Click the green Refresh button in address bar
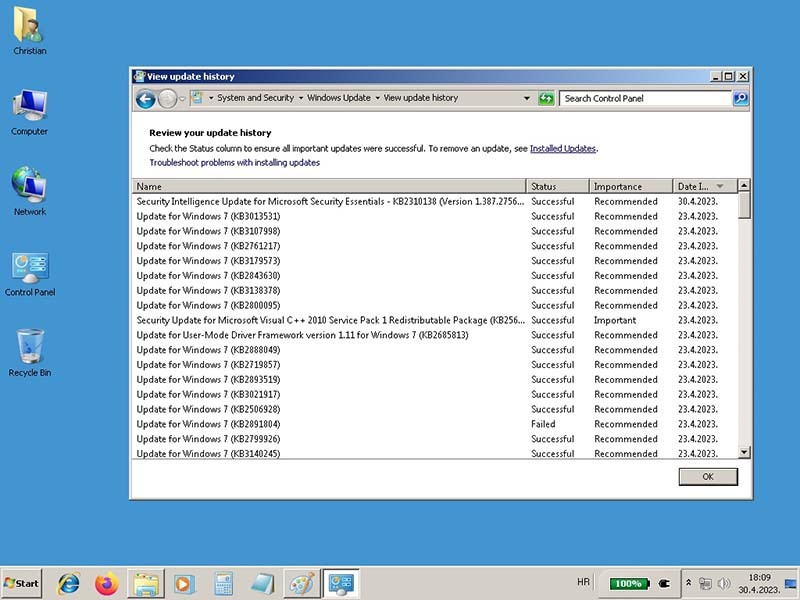This screenshot has height=600, width=800. click(546, 98)
